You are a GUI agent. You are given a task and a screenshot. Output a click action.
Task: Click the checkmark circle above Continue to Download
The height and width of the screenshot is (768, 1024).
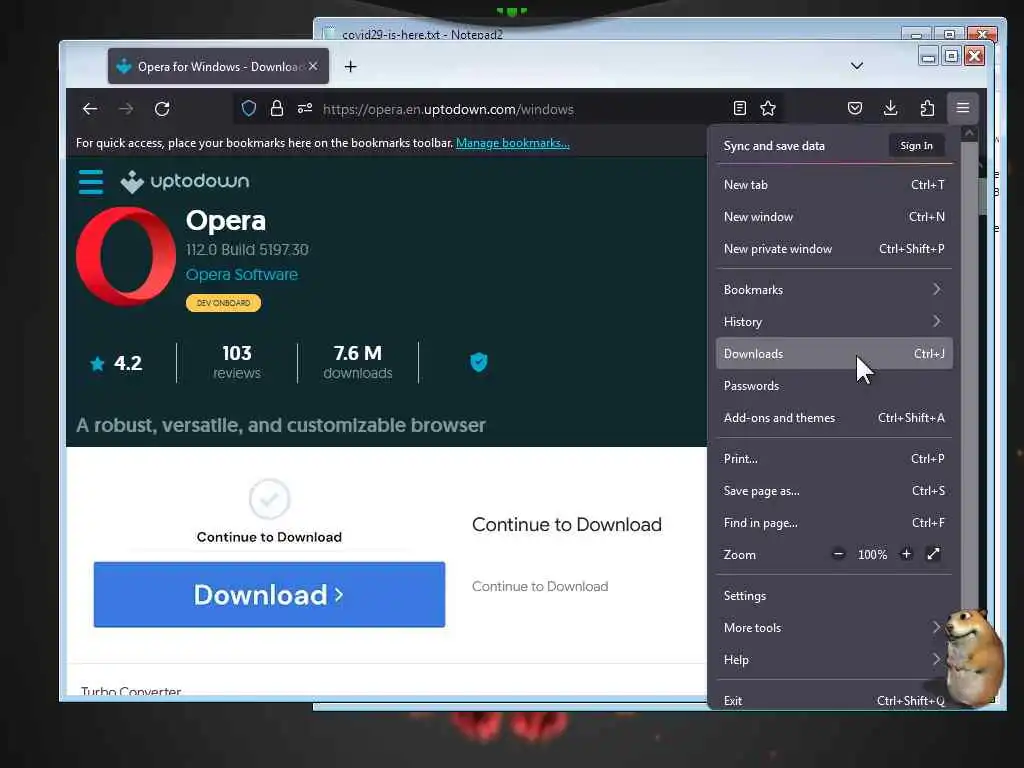coord(269,500)
